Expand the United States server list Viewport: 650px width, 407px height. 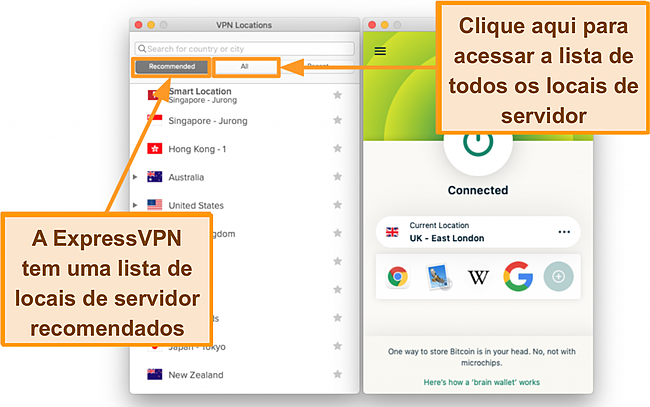[135, 205]
